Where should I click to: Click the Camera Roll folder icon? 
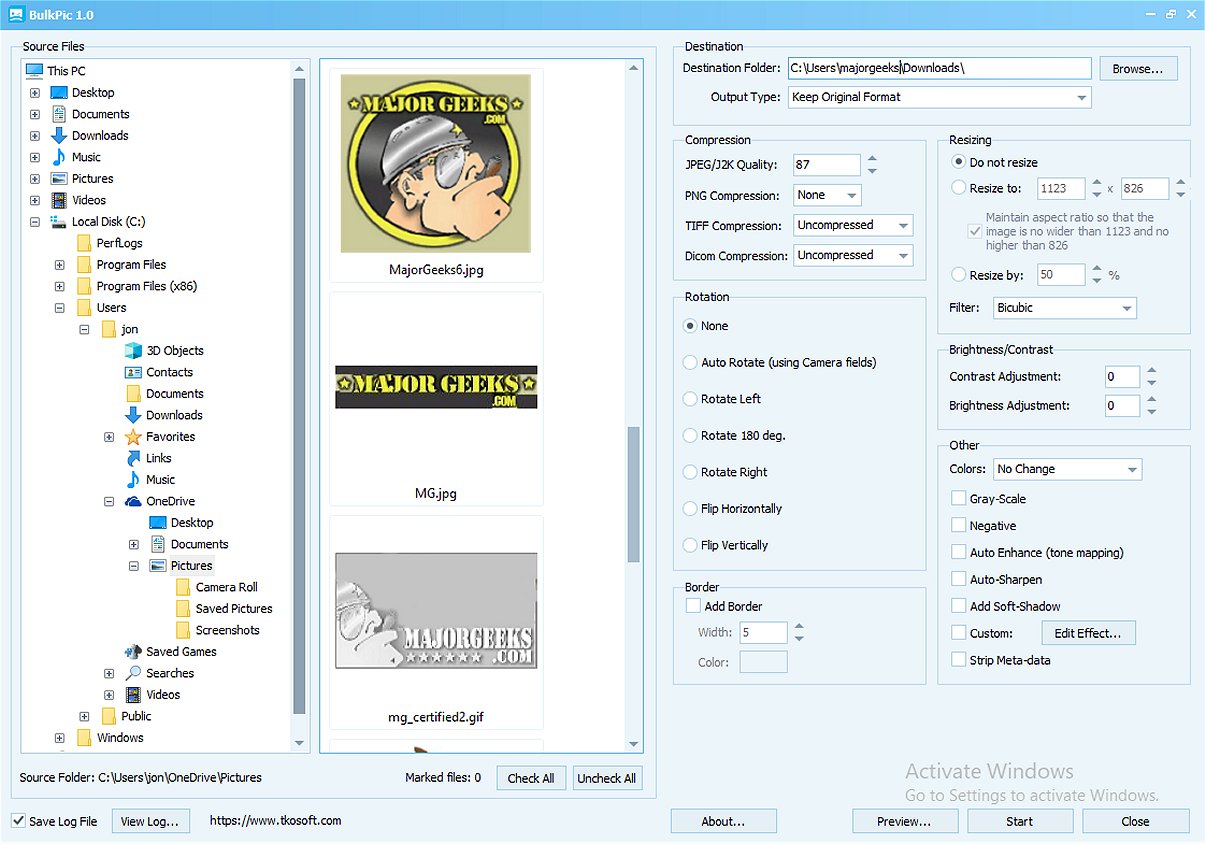[x=183, y=587]
